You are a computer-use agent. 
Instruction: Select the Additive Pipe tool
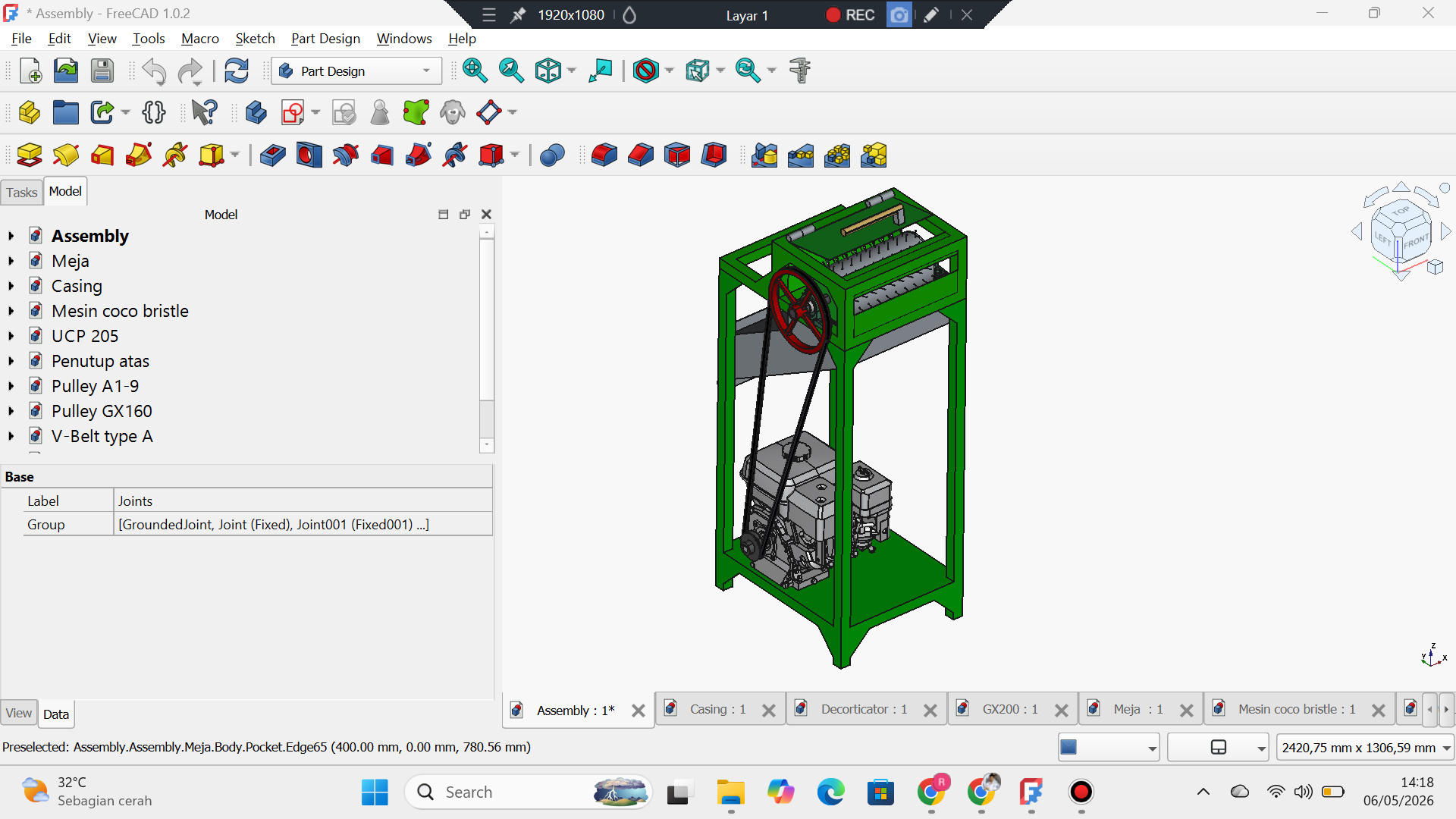[x=139, y=155]
